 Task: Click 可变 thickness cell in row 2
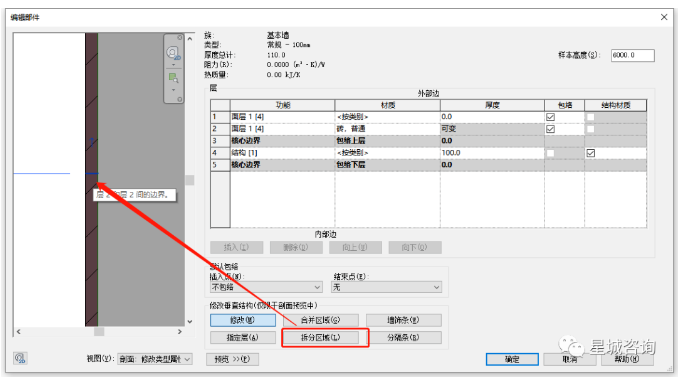[492, 129]
